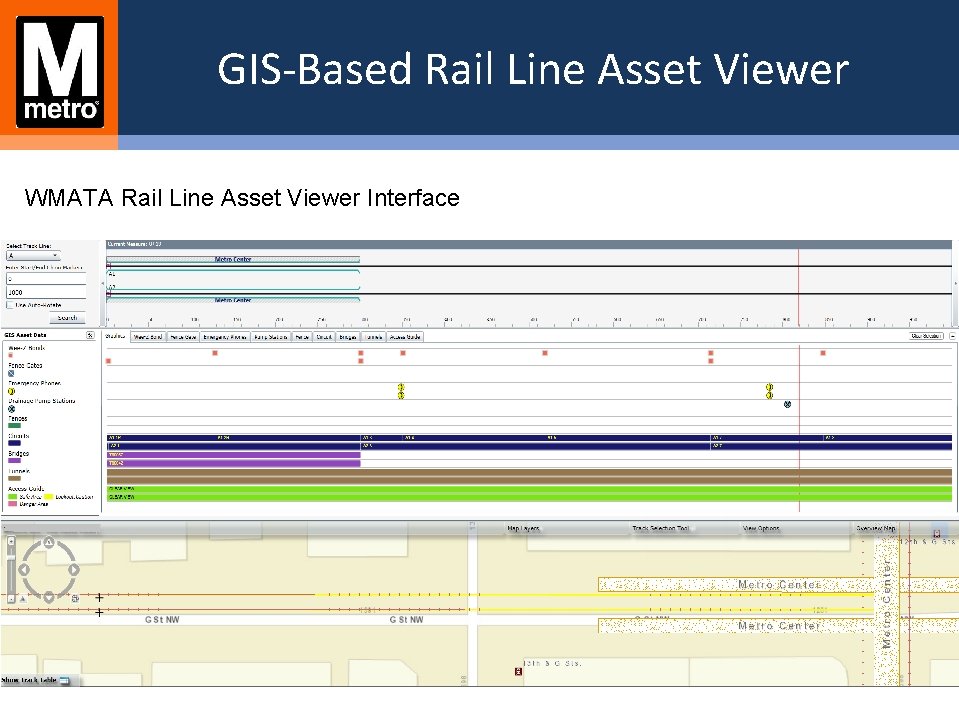Viewport: 959px width, 719px height.
Task: Select the Bridges tab
Action: 348,337
